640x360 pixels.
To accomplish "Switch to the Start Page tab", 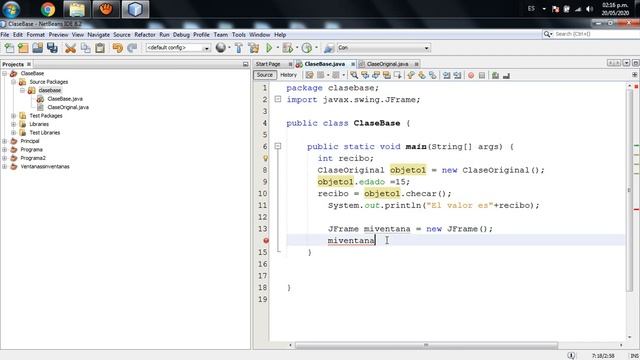I will point(268,64).
